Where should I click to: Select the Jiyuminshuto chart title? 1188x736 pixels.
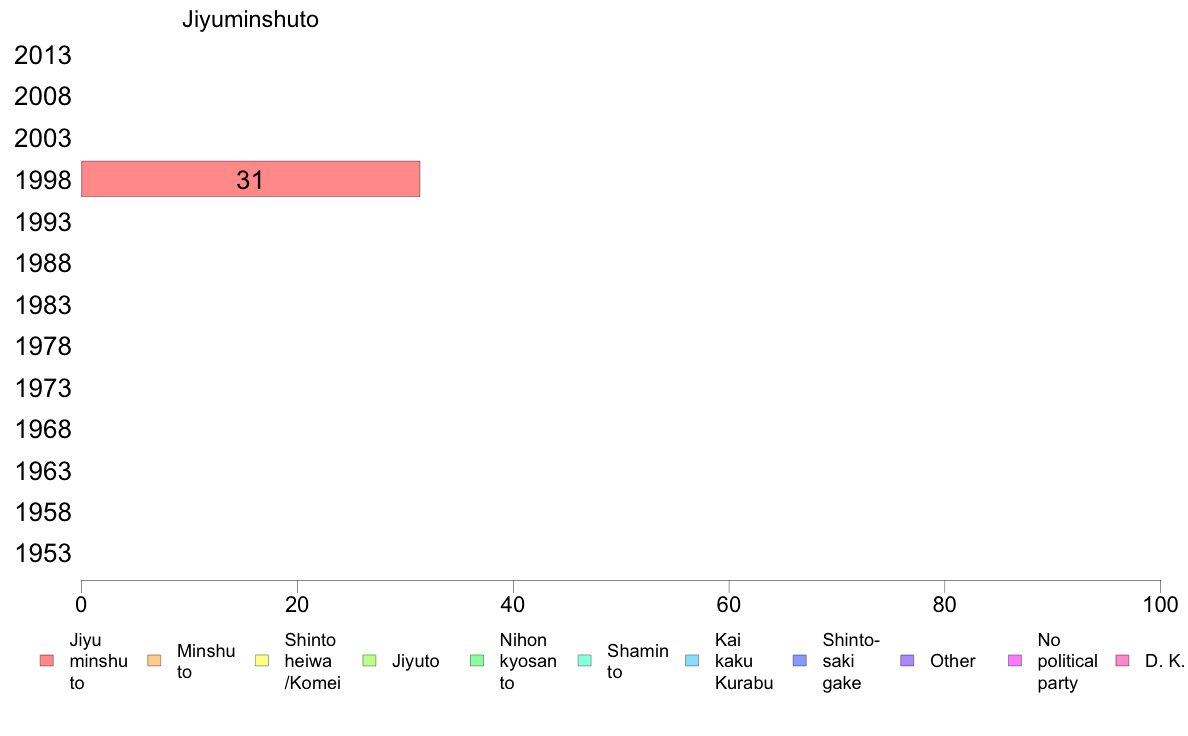(250, 19)
